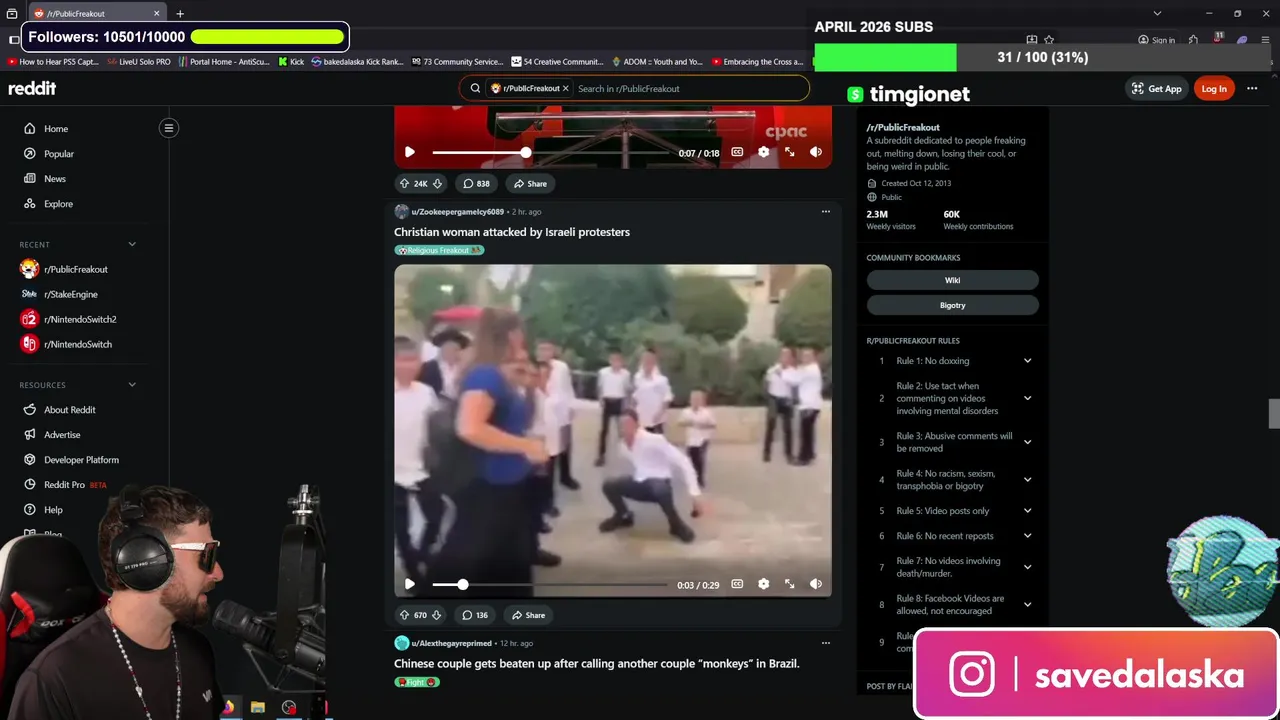Open r/PublicFreakout from recent list

point(76,269)
